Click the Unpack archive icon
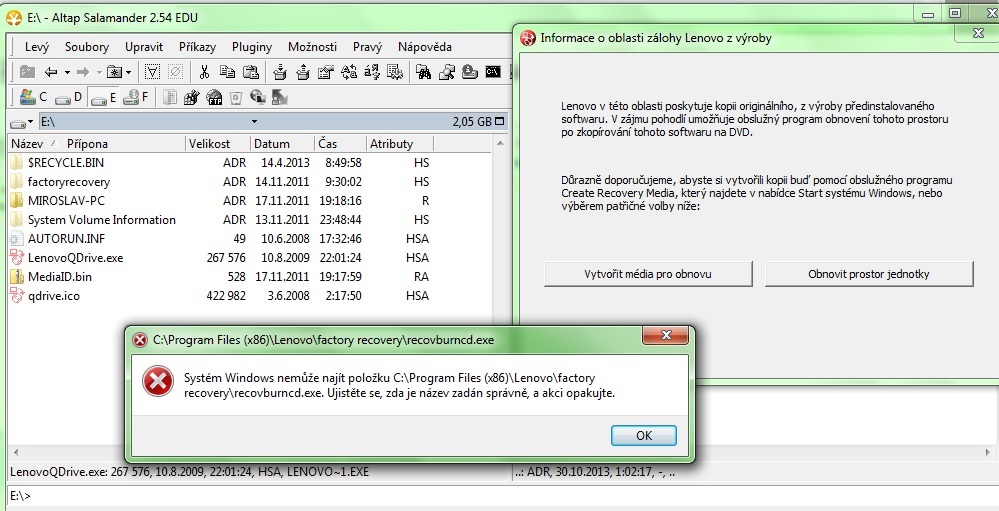Screen dimensions: 999x511 point(303,72)
